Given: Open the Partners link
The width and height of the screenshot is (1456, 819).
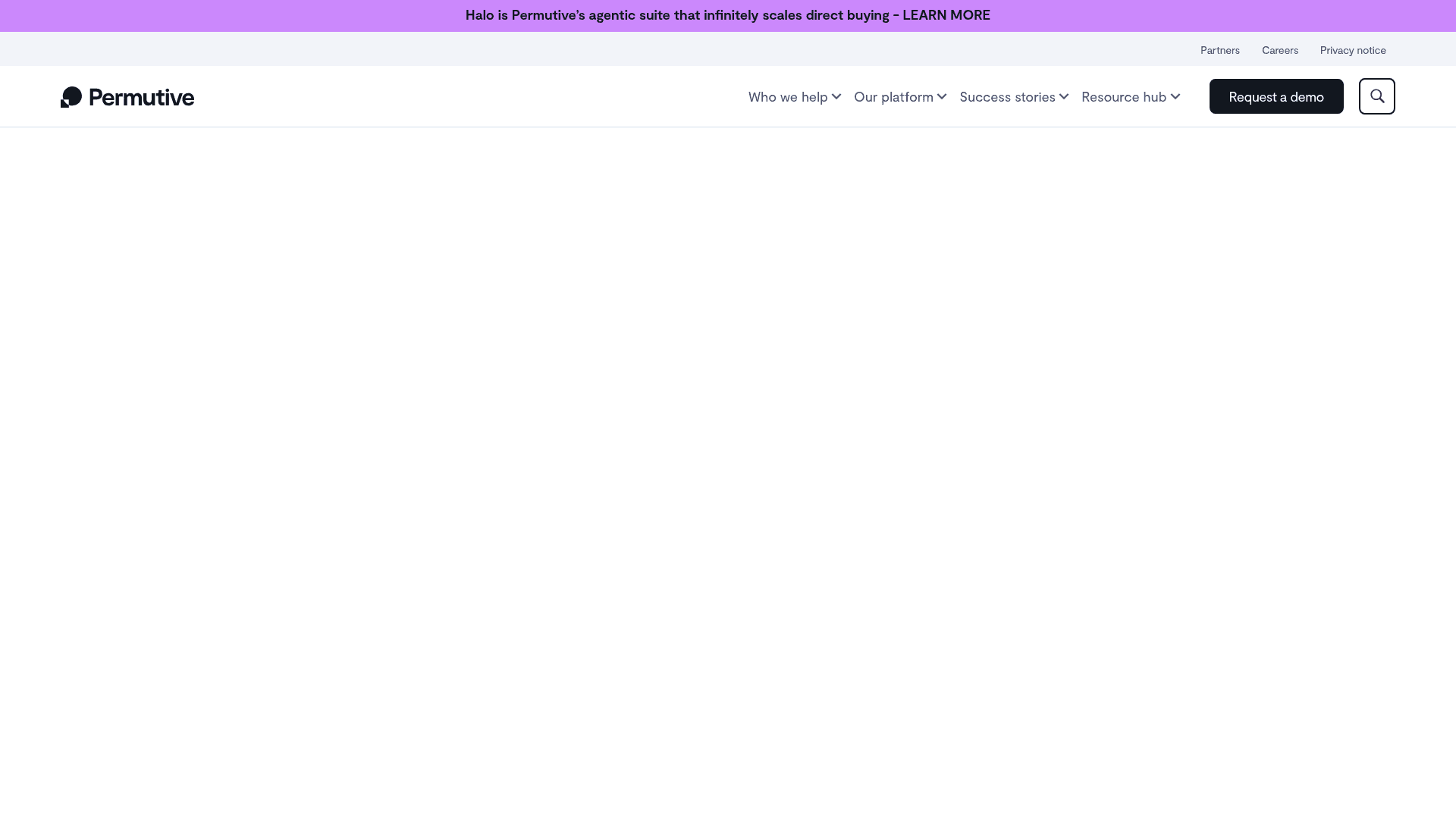Looking at the screenshot, I should (x=1220, y=50).
